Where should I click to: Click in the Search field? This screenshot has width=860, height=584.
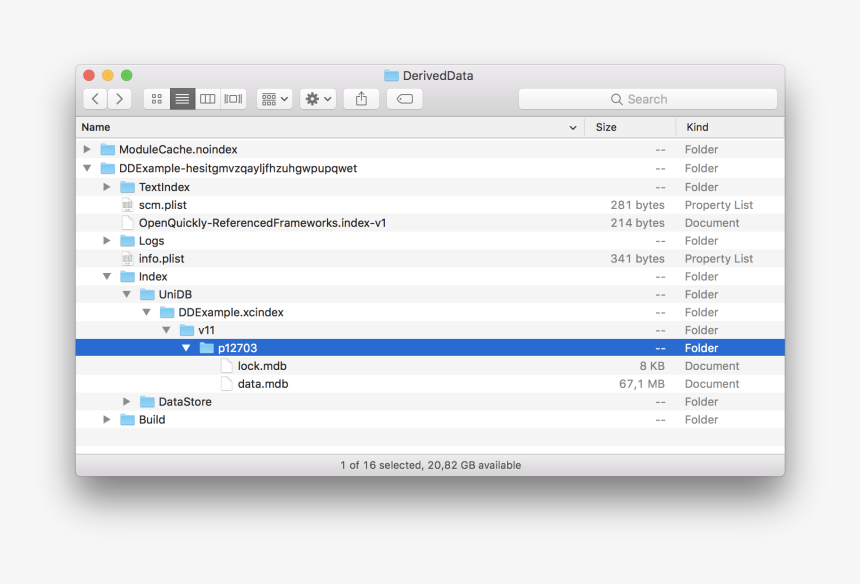point(648,99)
